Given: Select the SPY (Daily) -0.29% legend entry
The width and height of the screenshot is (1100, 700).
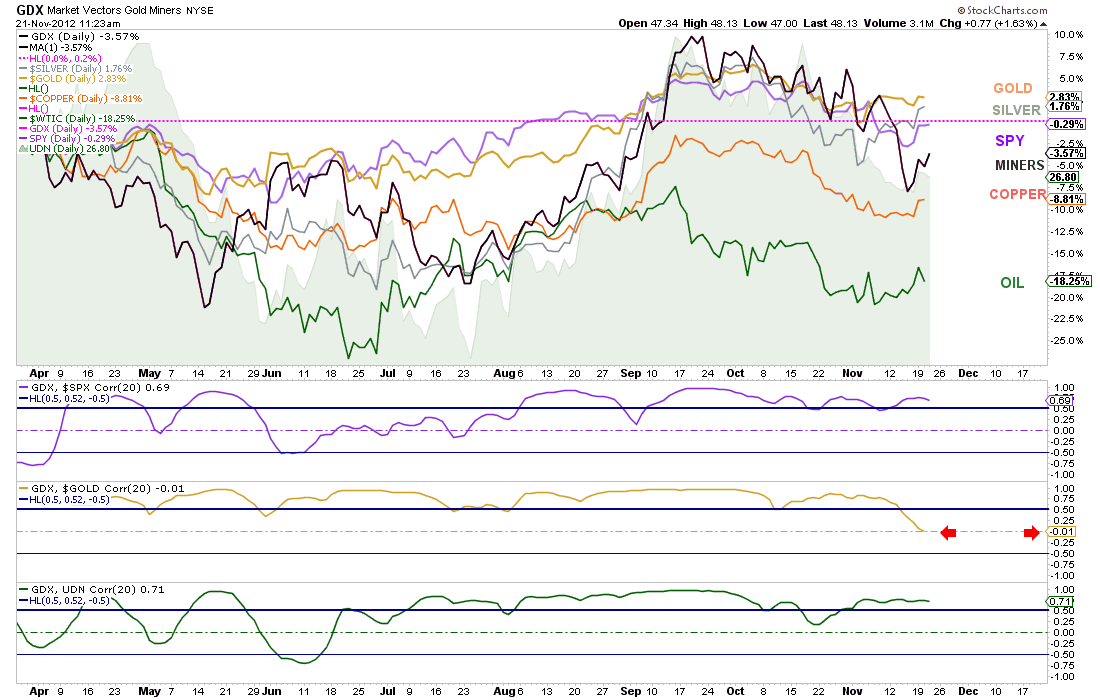Looking at the screenshot, I should pyautogui.click(x=67, y=138).
